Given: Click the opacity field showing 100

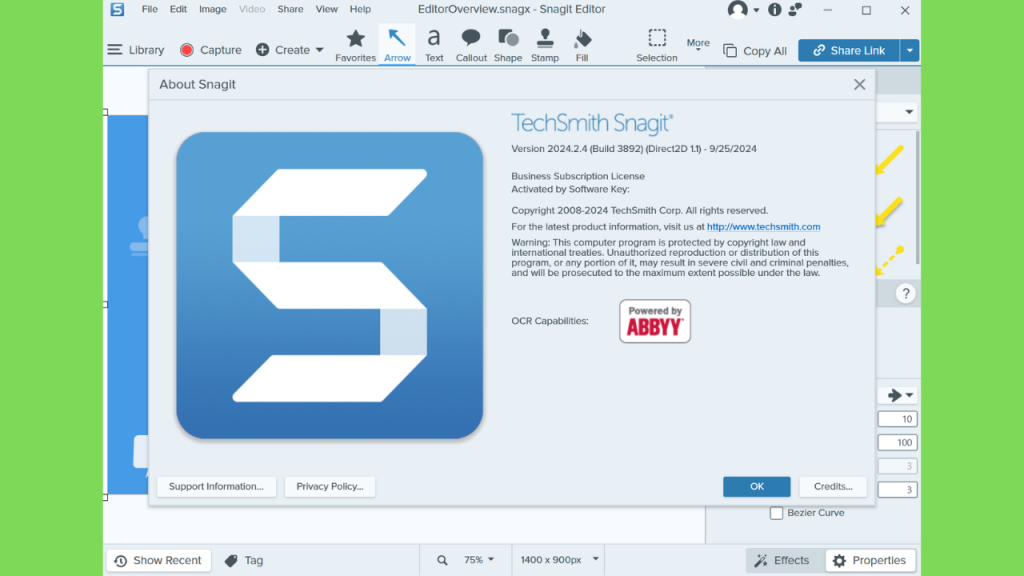Looking at the screenshot, I should point(897,443).
